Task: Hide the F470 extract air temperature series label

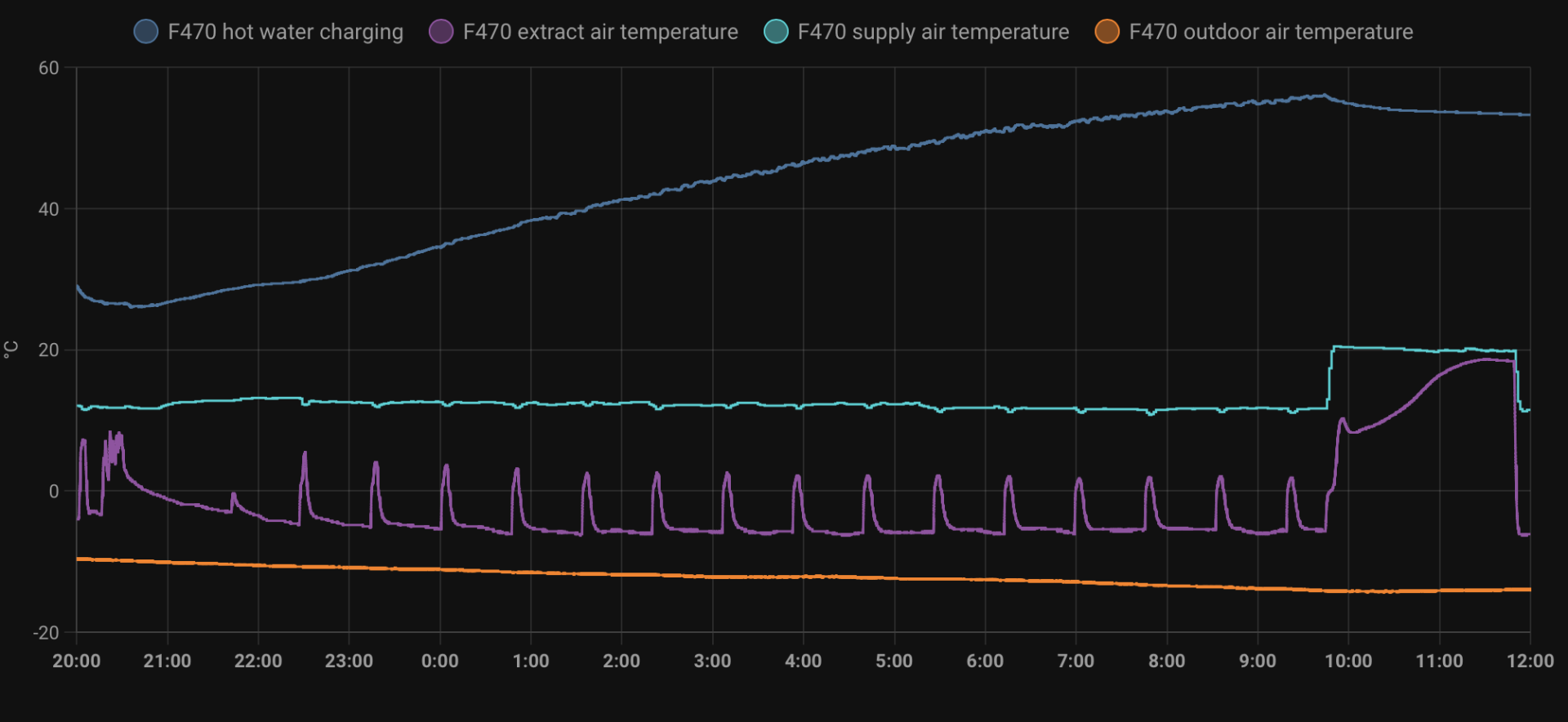Action: click(x=600, y=32)
